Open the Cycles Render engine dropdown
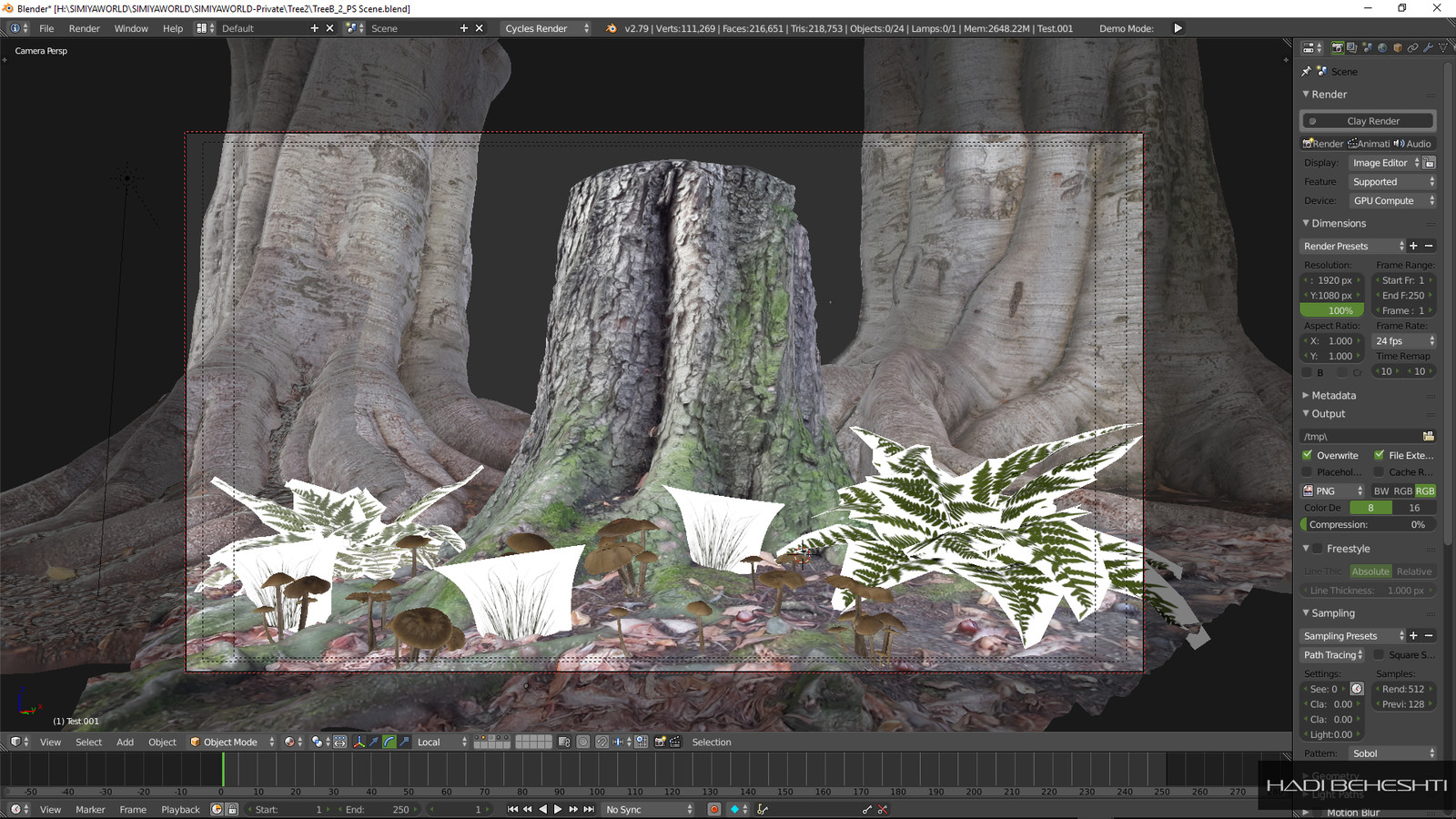The image size is (1456, 819). click(x=546, y=28)
